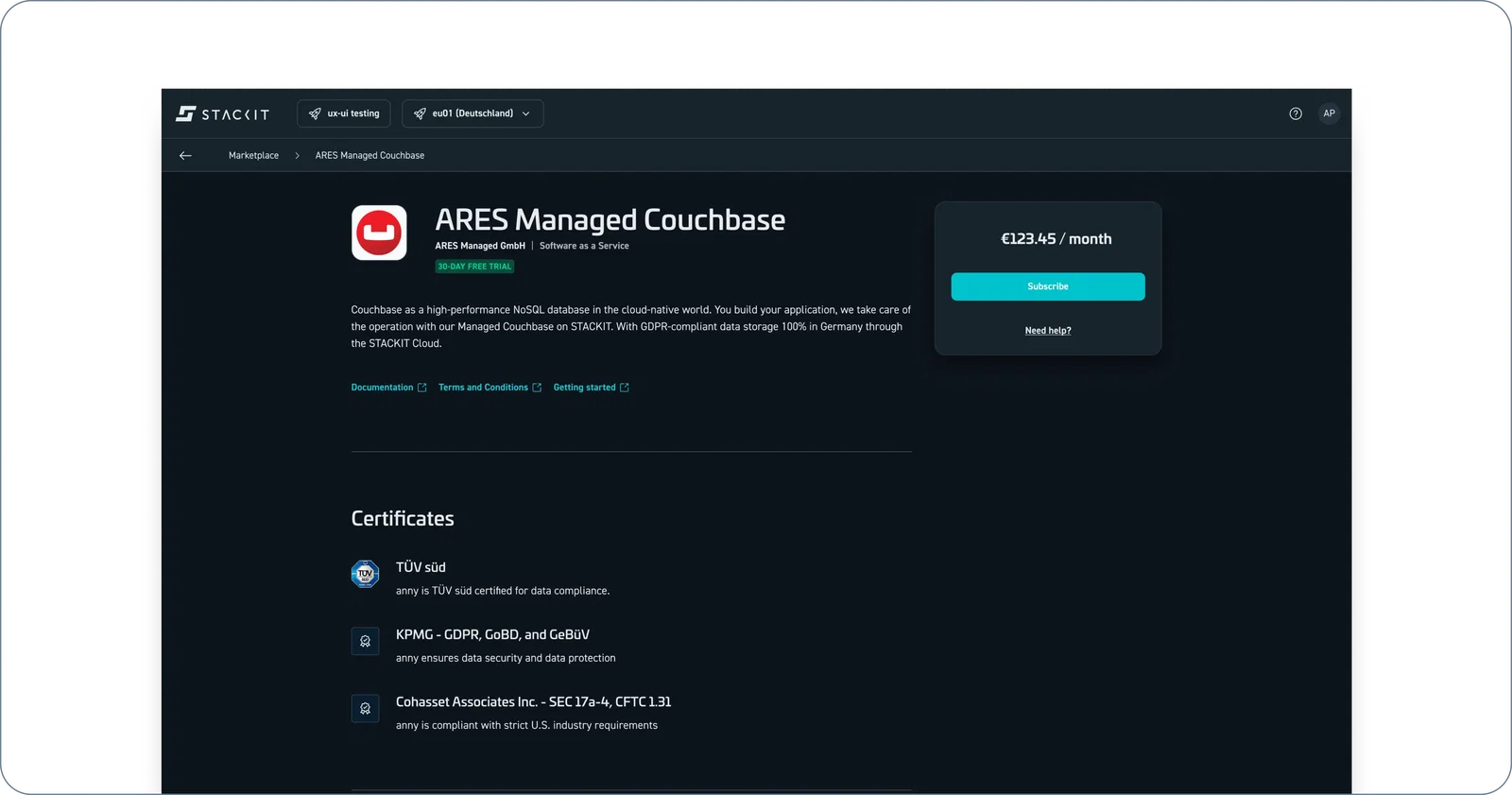Click 'anny is compliant with strict U.S.' text

tap(526, 725)
